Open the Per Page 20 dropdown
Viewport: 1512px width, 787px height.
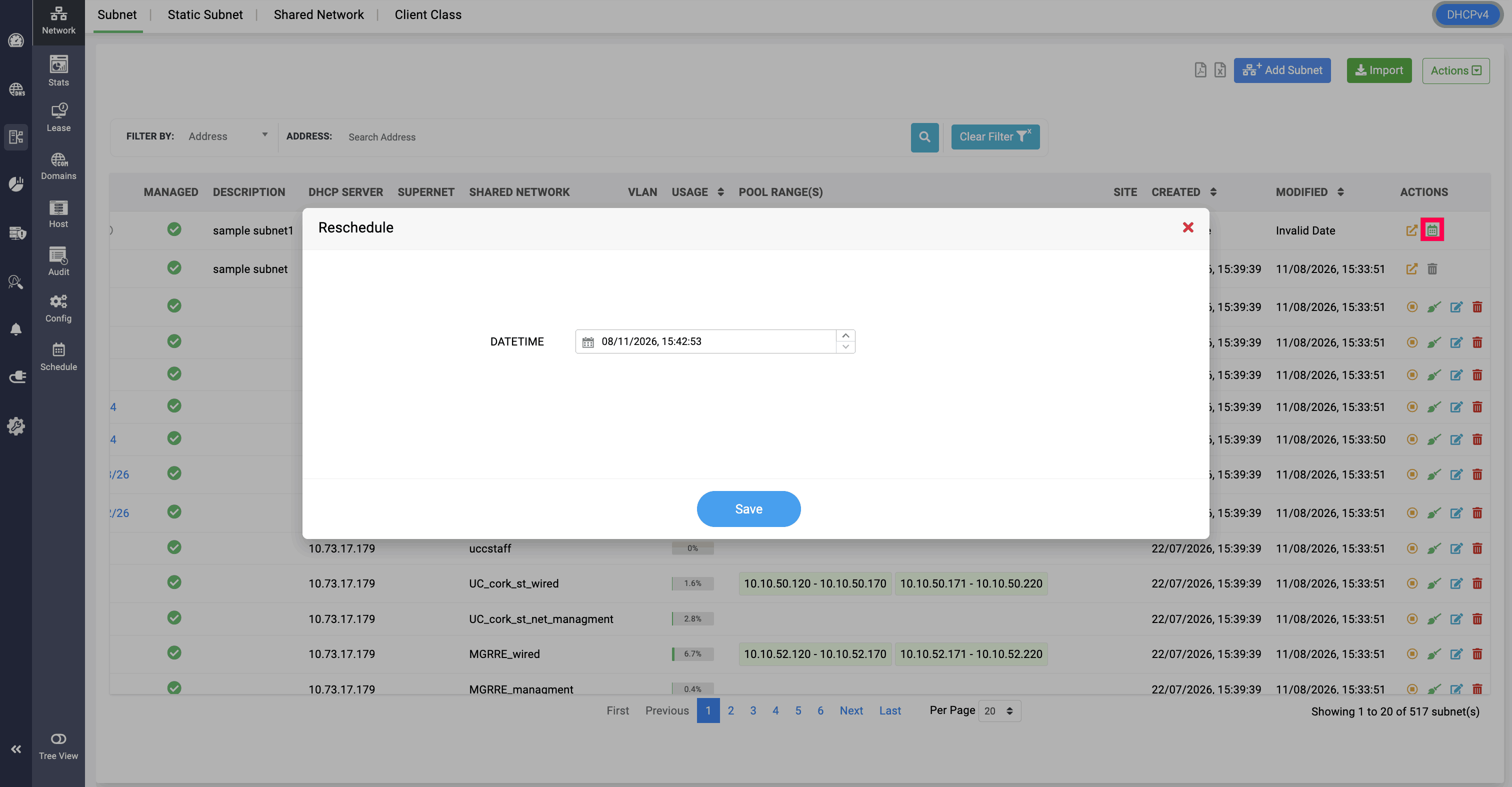tap(999, 710)
